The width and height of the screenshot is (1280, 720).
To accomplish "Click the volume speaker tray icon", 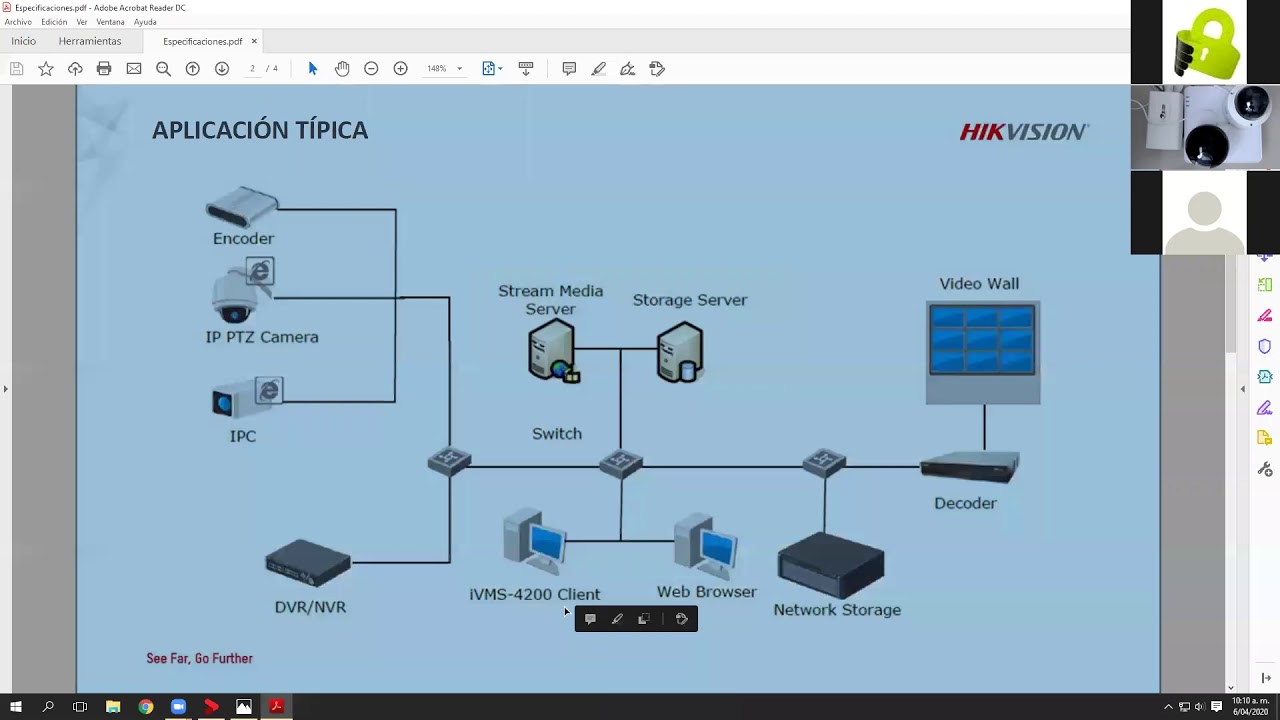I will click(1199, 707).
